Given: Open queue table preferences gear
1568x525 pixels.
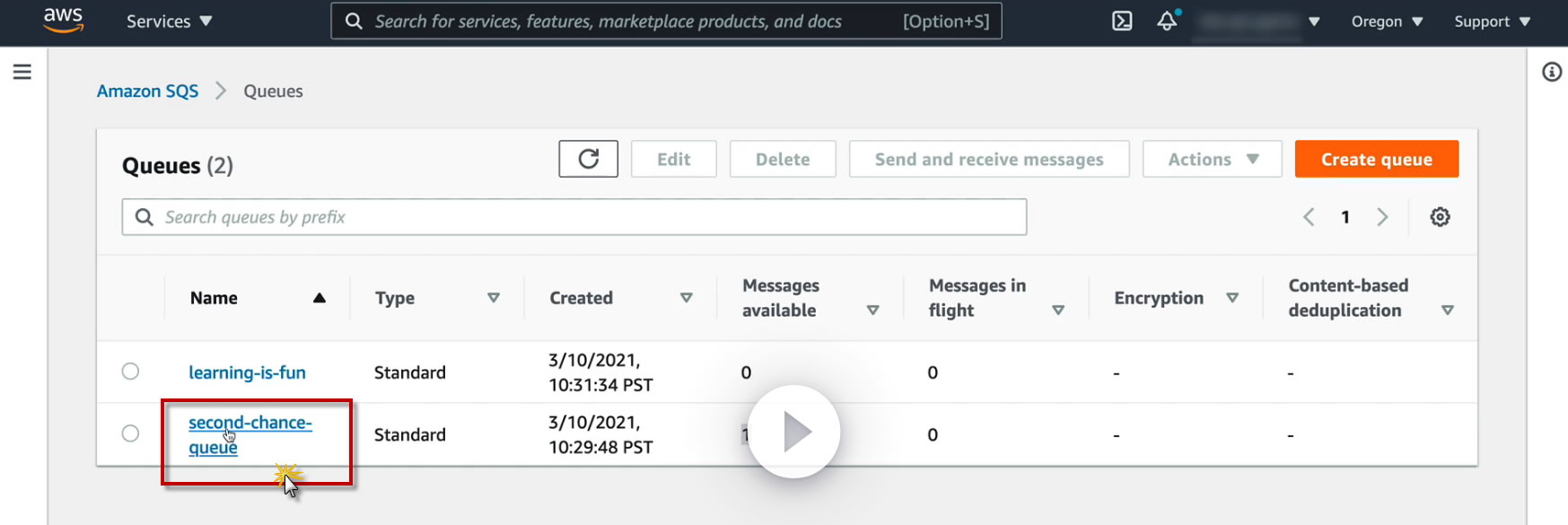Looking at the screenshot, I should (x=1440, y=217).
